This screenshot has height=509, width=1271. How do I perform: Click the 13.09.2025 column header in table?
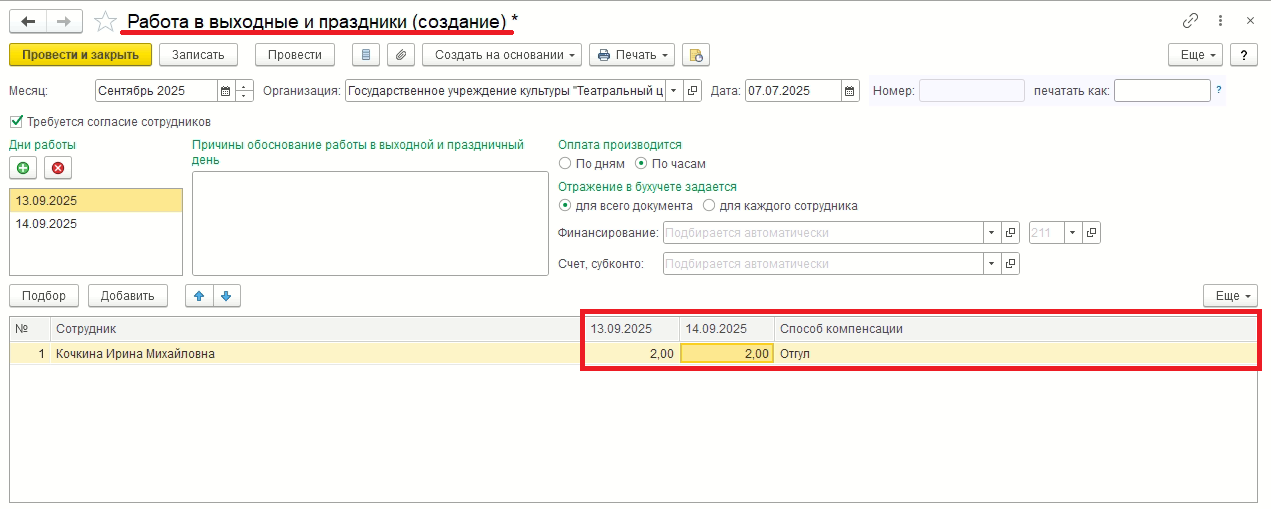point(632,328)
